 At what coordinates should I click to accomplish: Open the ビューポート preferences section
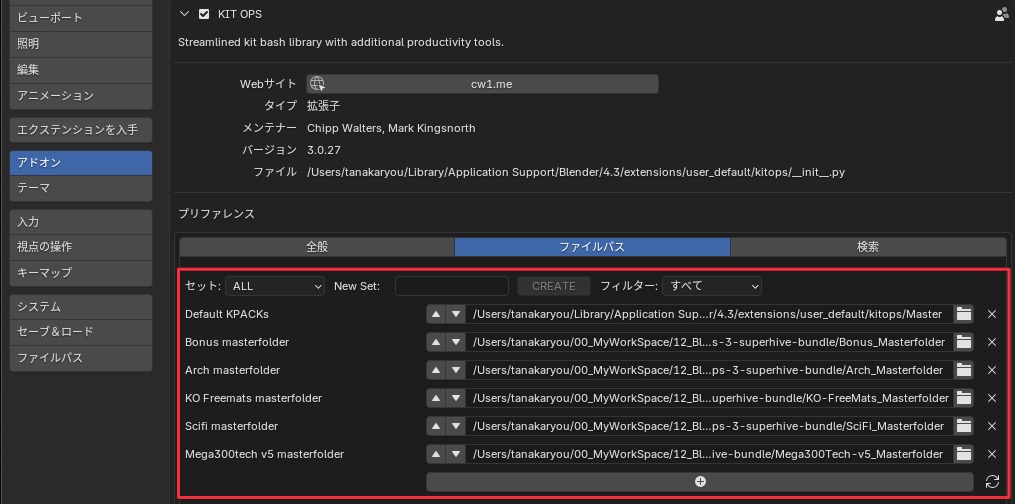pyautogui.click(x=81, y=17)
